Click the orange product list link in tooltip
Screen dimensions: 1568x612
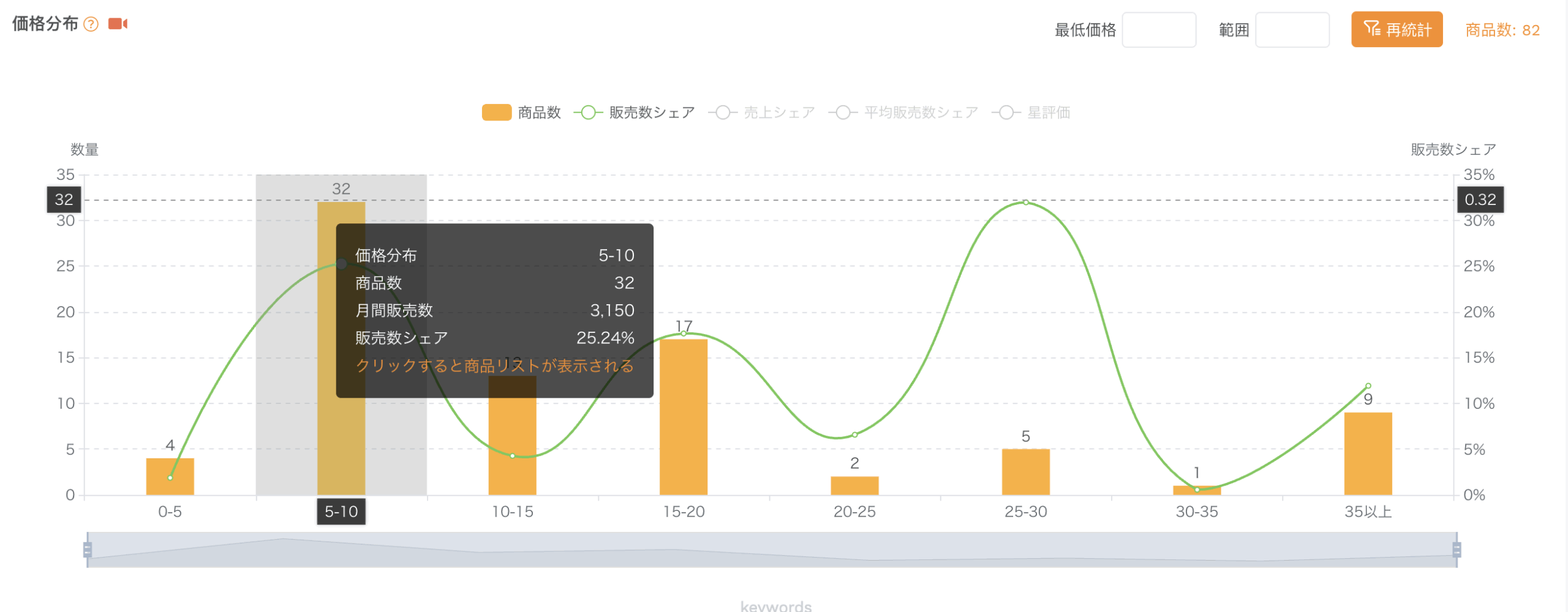click(x=494, y=365)
